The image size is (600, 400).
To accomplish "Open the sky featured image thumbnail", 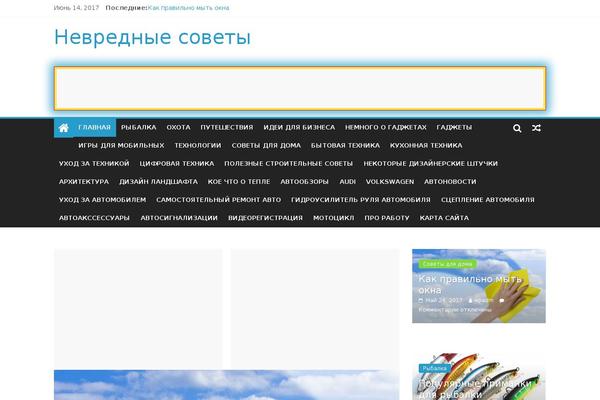I will 227,385.
